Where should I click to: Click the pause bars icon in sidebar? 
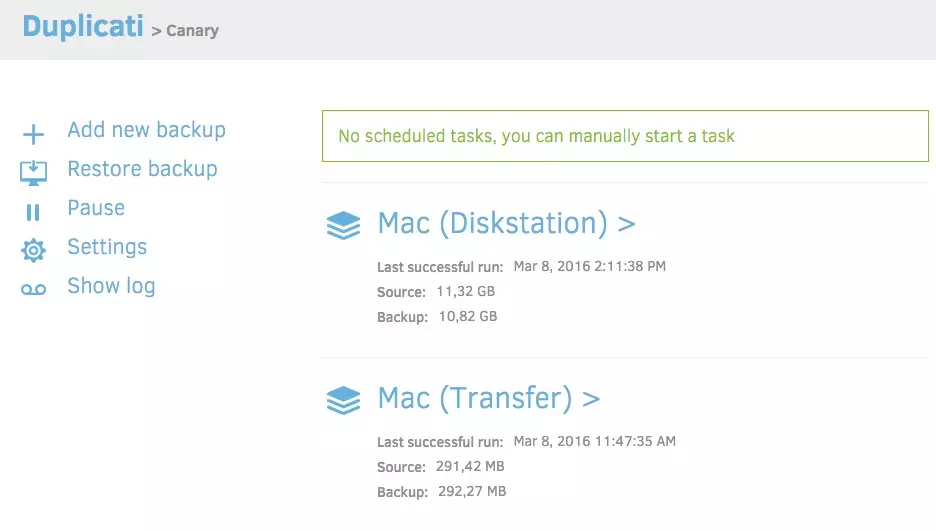point(33,211)
